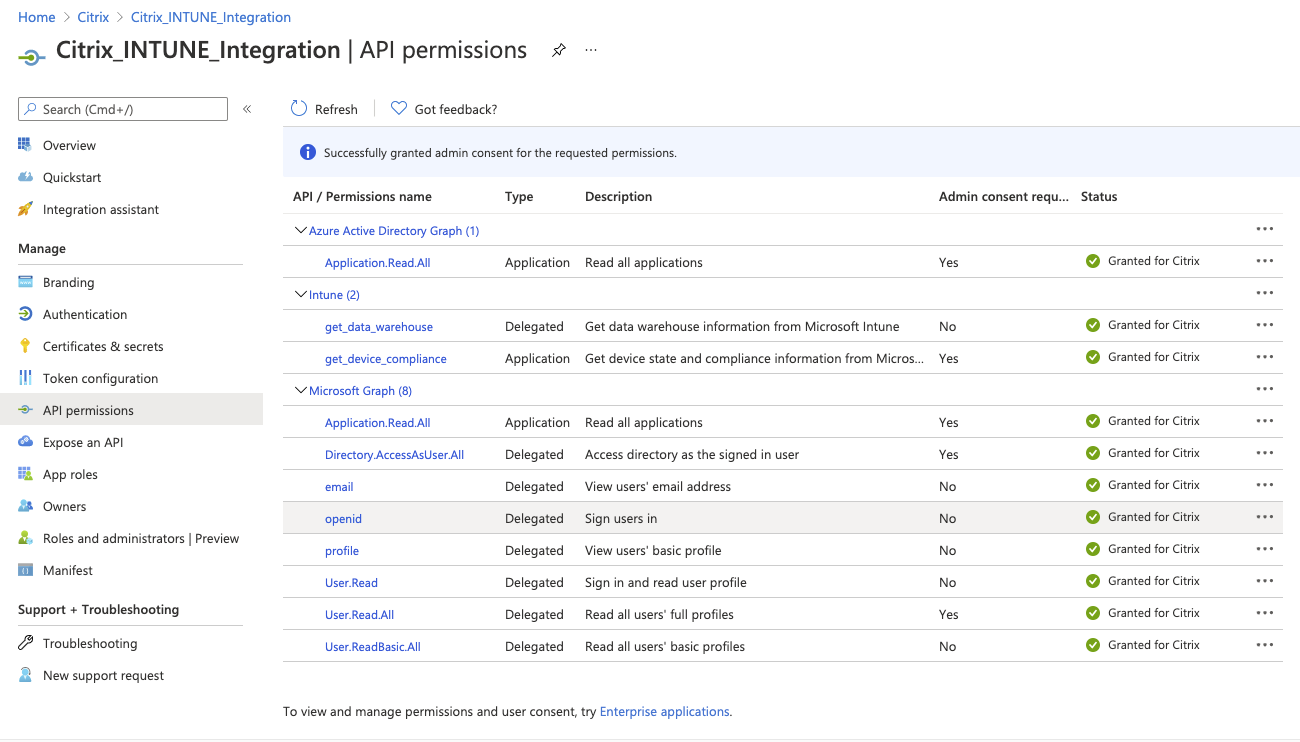Screen dimensions: 1300x742
Task: Click green granted checkmark in openid row
Action: pos(1093,517)
